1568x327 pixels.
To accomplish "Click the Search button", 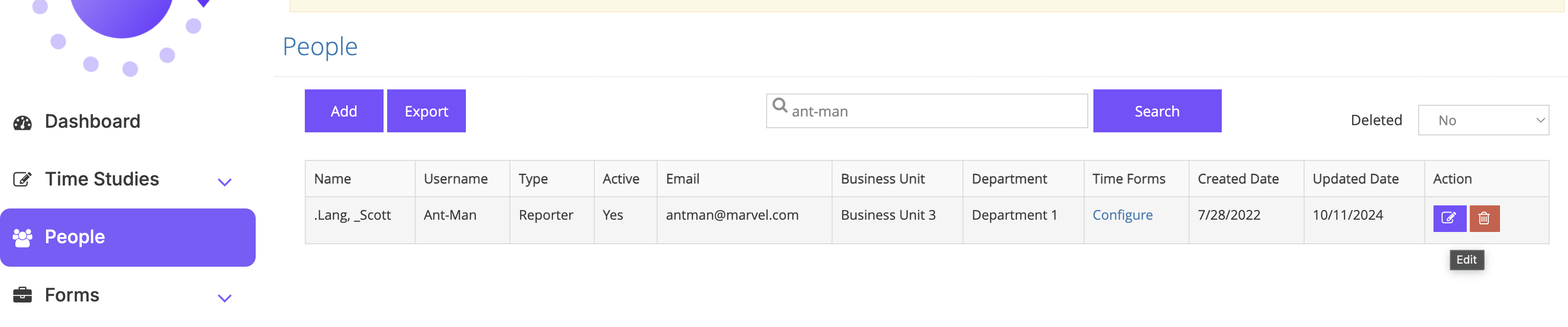I will 1157,111.
